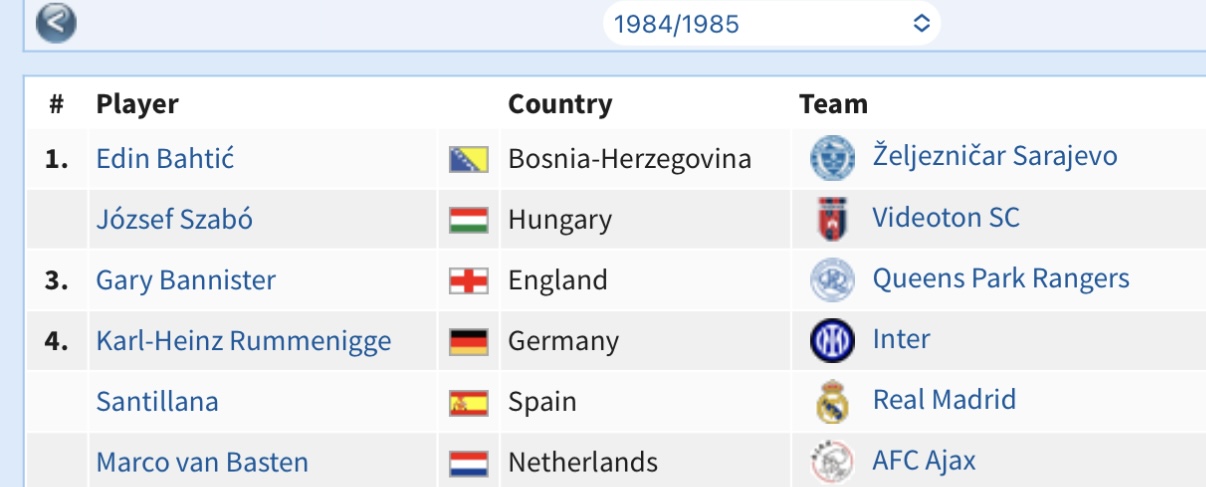
Task: Open the Queens Park Rangers team link
Action: (x=1001, y=279)
